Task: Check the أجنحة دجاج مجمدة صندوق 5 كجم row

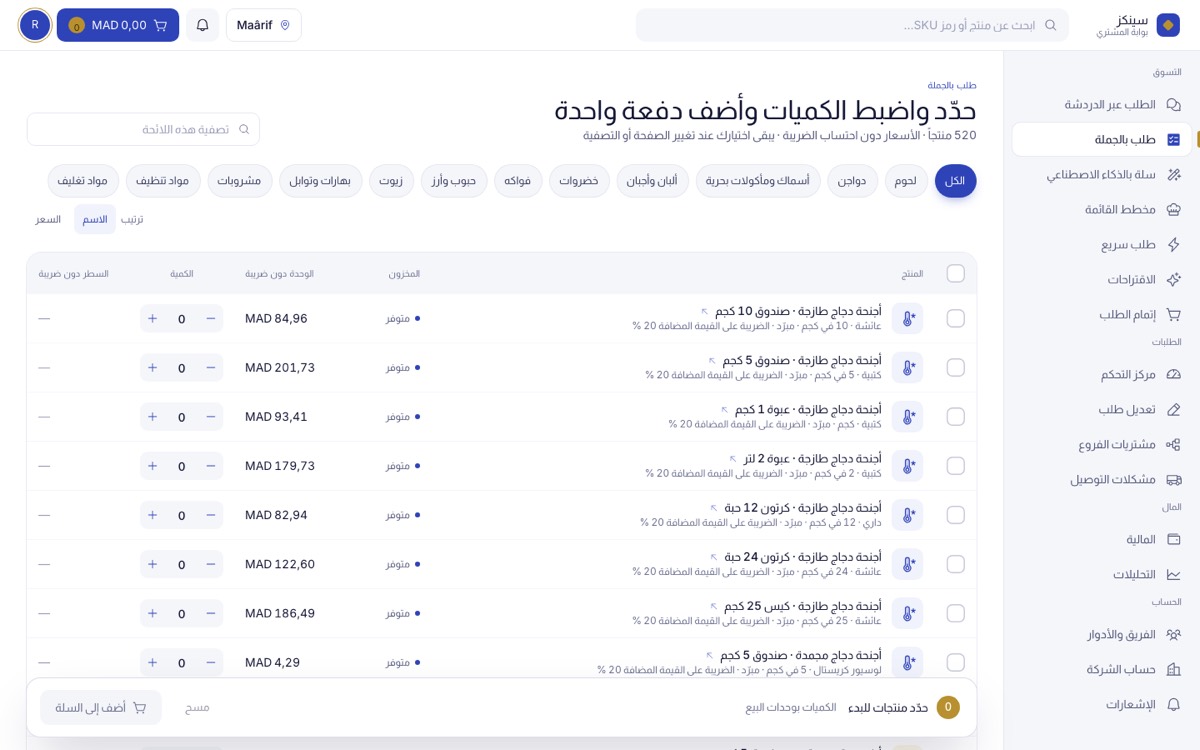Action: (x=956, y=662)
